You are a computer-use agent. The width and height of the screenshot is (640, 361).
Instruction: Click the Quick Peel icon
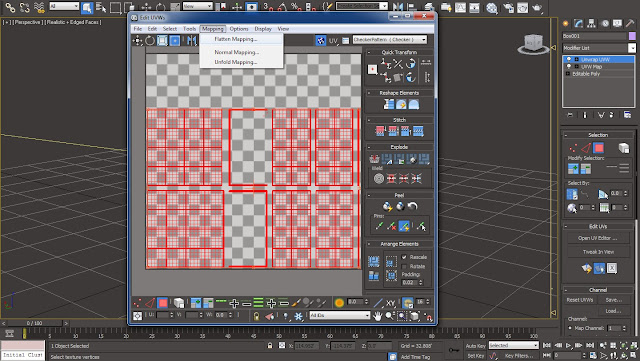click(387, 206)
